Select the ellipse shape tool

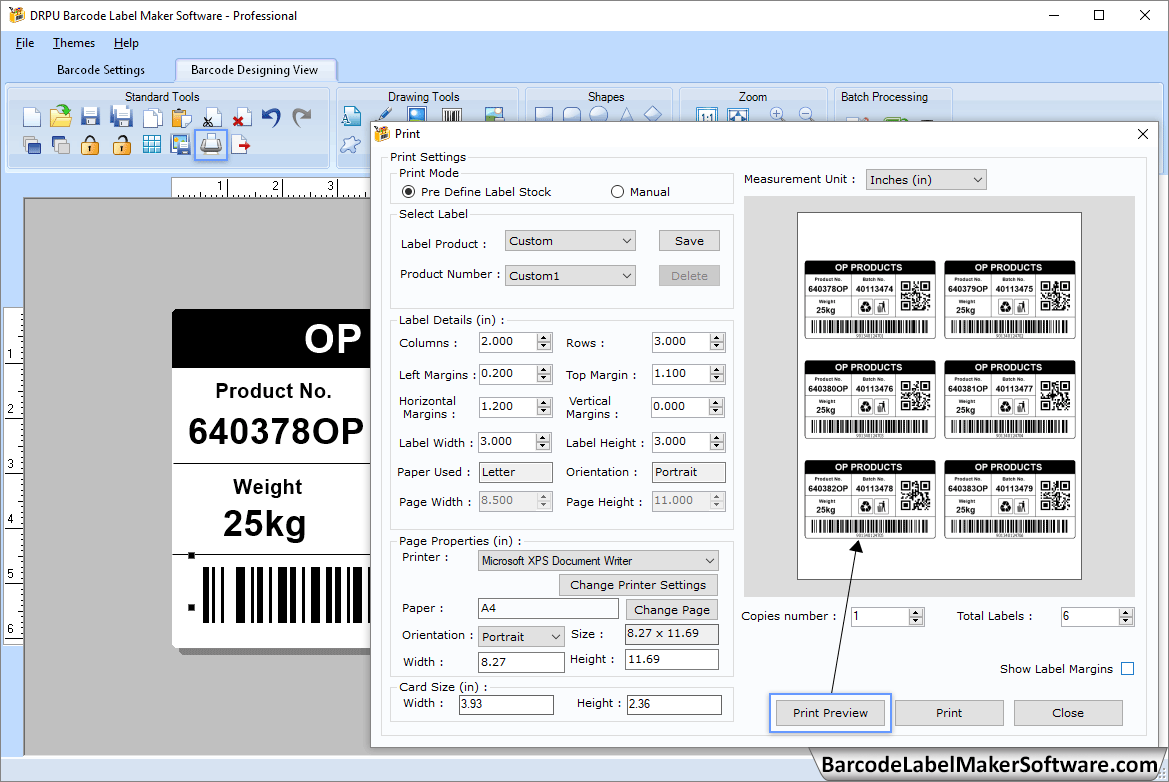[600, 113]
